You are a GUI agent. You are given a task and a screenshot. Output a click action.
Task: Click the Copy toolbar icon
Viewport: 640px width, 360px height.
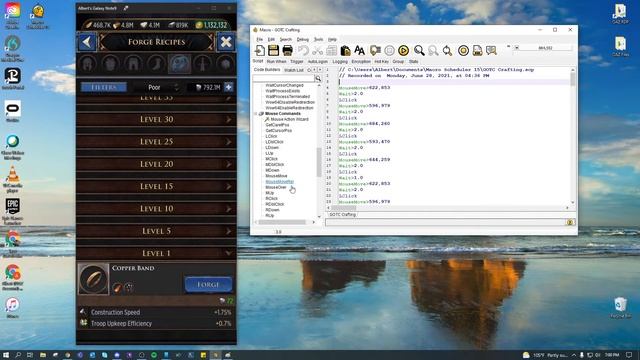(331, 51)
